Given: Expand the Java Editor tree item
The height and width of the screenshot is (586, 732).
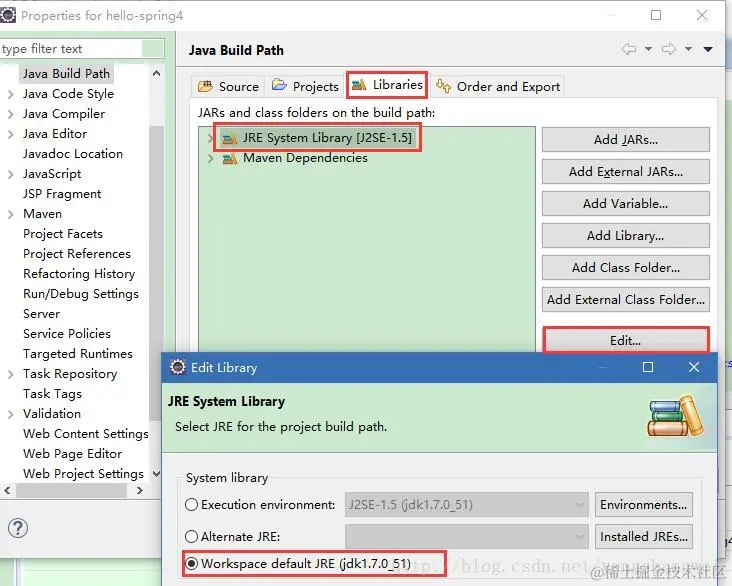Looking at the screenshot, I should click(x=11, y=134).
